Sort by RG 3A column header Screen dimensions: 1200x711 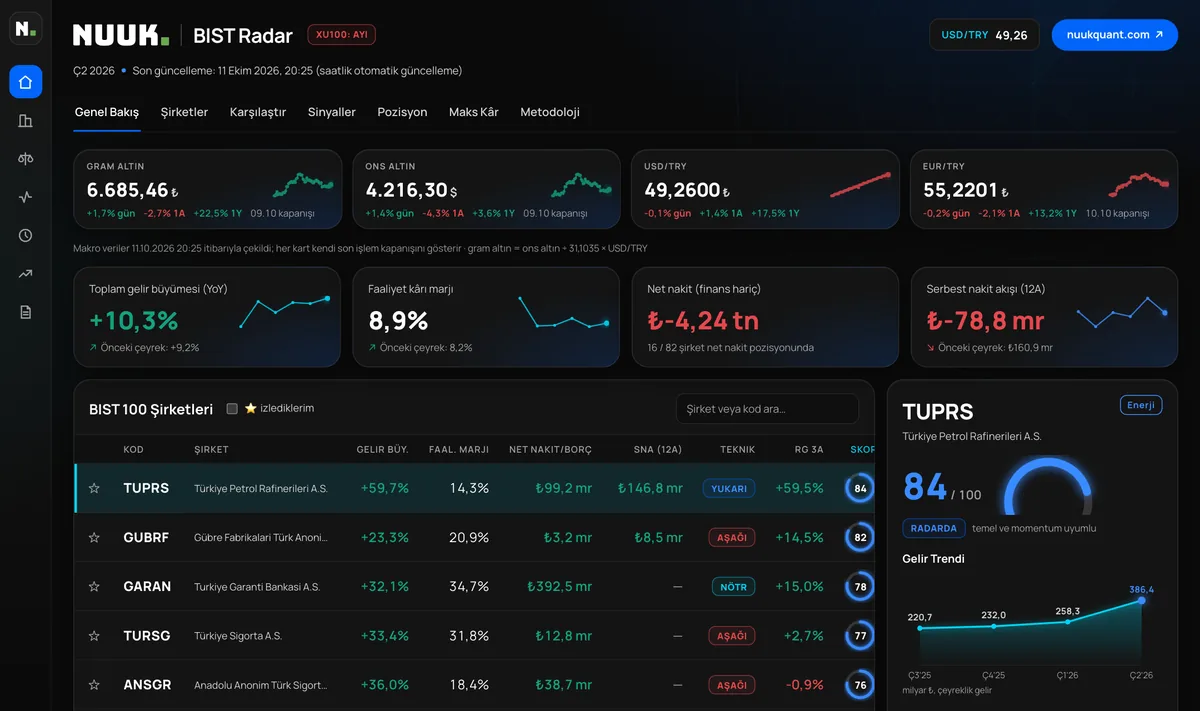[x=809, y=450]
